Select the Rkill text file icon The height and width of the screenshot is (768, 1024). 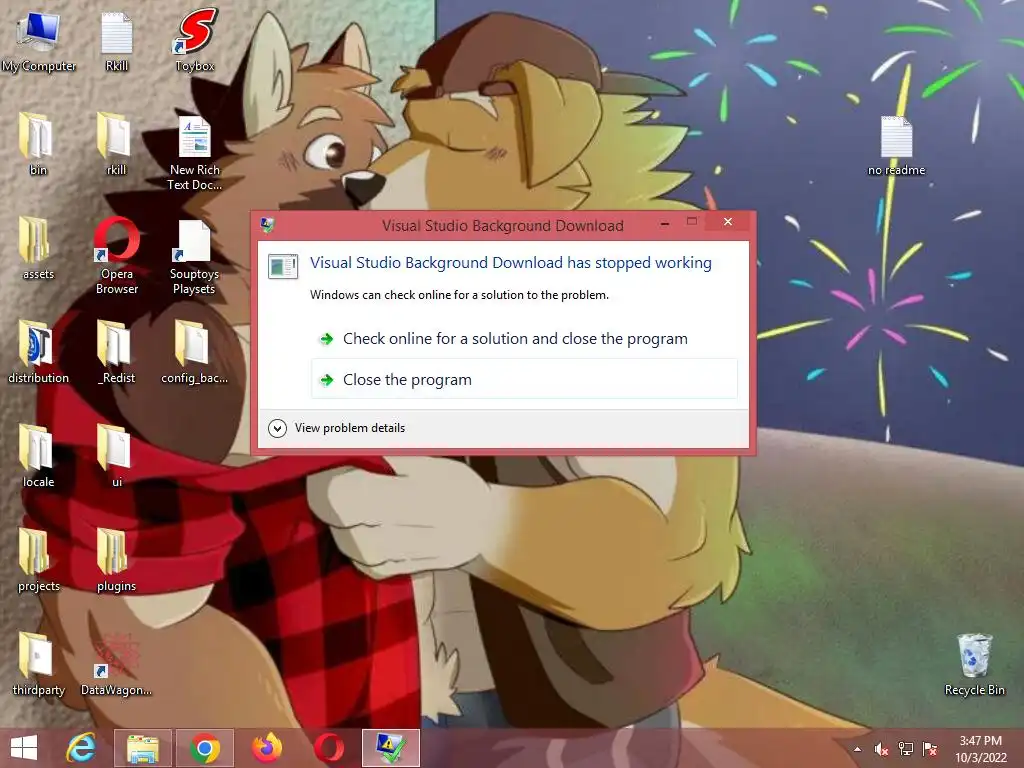pos(117,40)
